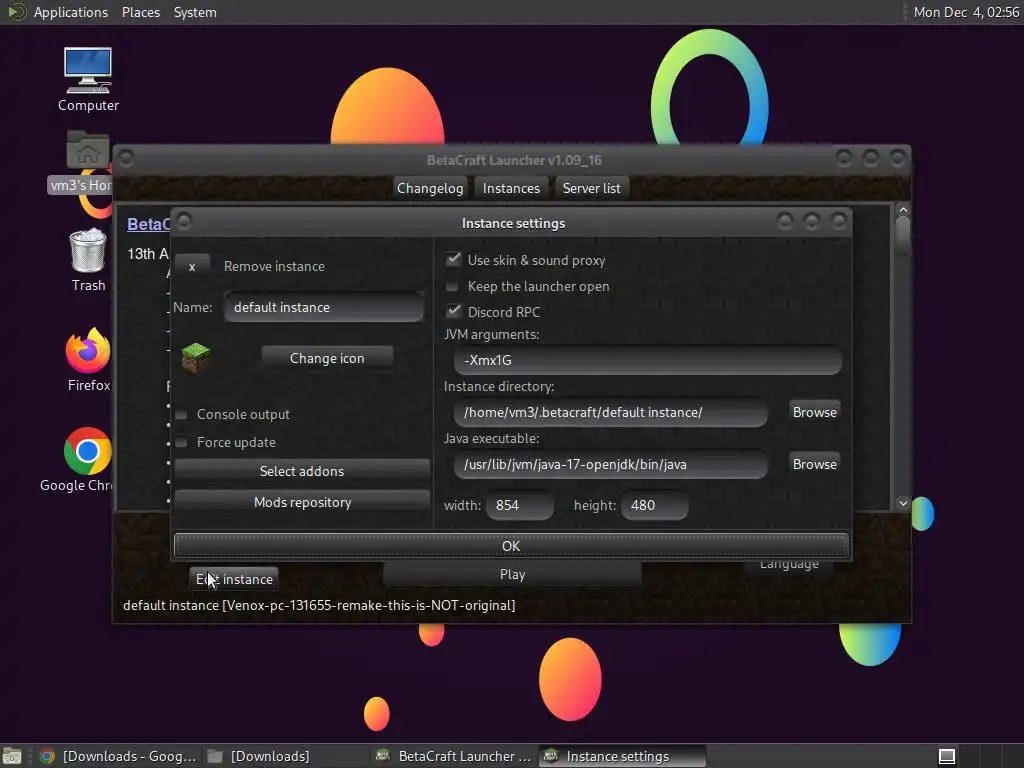Open the Changelog tab
The image size is (1024, 768).
click(430, 188)
